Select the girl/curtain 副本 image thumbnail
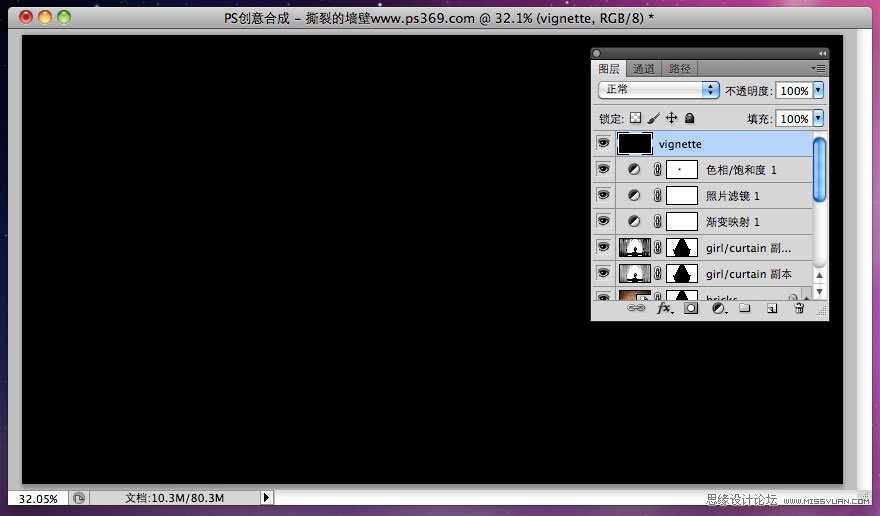 coord(635,273)
